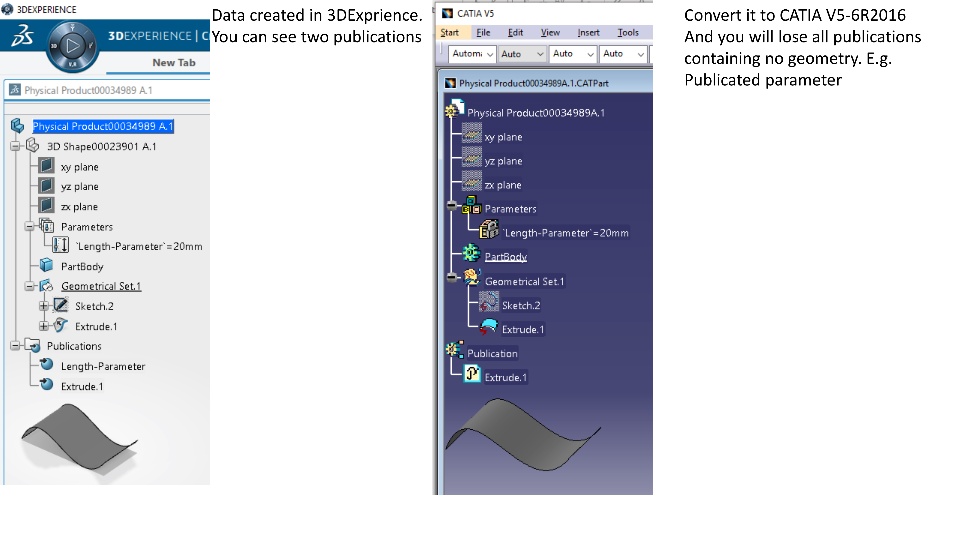Image resolution: width=960 pixels, height=540 pixels.
Task: Click the 3DEXPERIENCE surface preview thumbnail
Action: point(80,437)
